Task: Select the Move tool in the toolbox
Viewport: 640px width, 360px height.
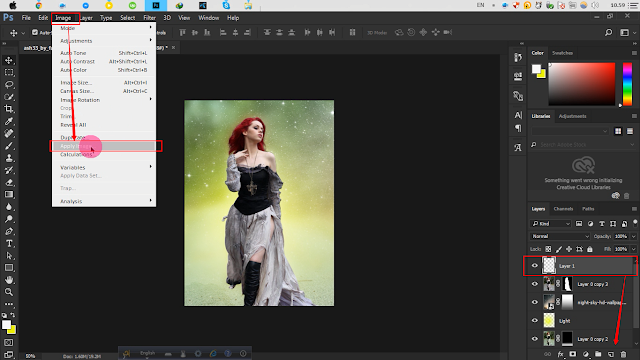Action: (9, 60)
